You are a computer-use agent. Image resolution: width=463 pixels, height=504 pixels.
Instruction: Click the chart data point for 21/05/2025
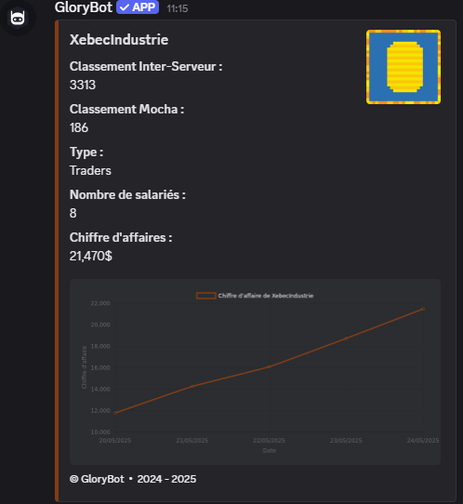[192, 387]
